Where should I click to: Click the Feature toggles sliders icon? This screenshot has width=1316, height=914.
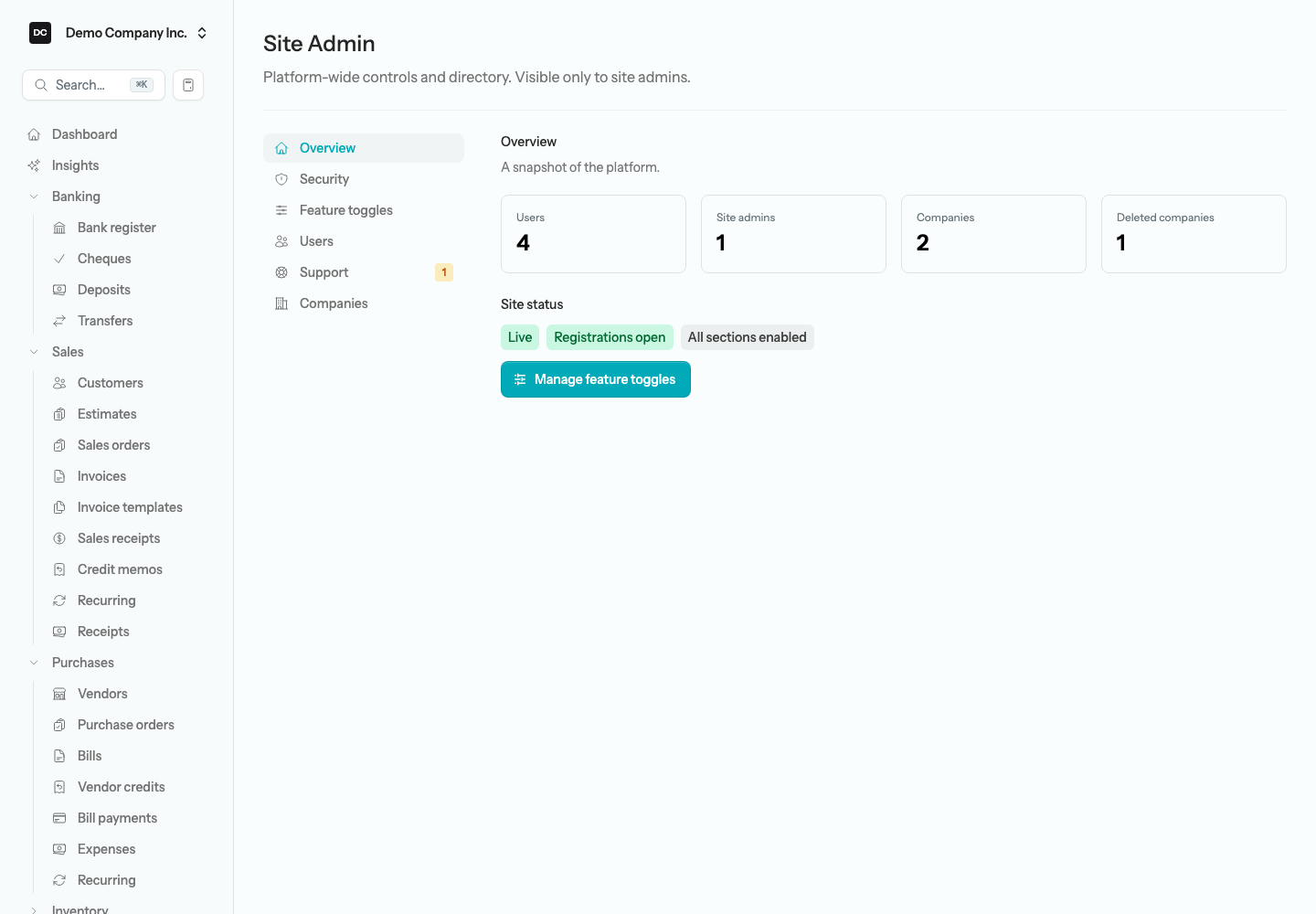281,210
